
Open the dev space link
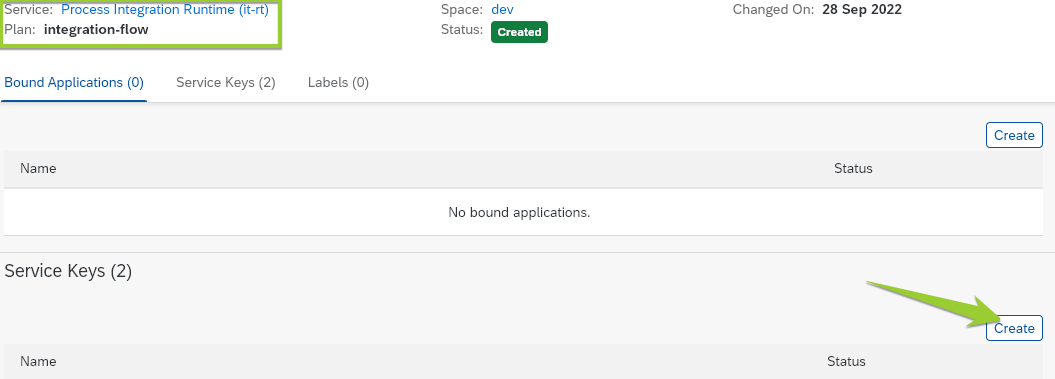(503, 10)
